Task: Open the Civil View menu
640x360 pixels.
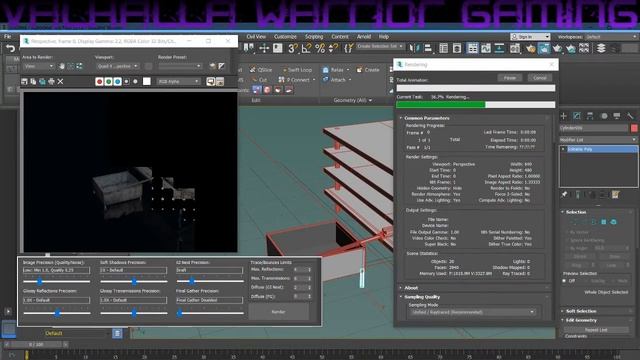Action: click(256, 37)
